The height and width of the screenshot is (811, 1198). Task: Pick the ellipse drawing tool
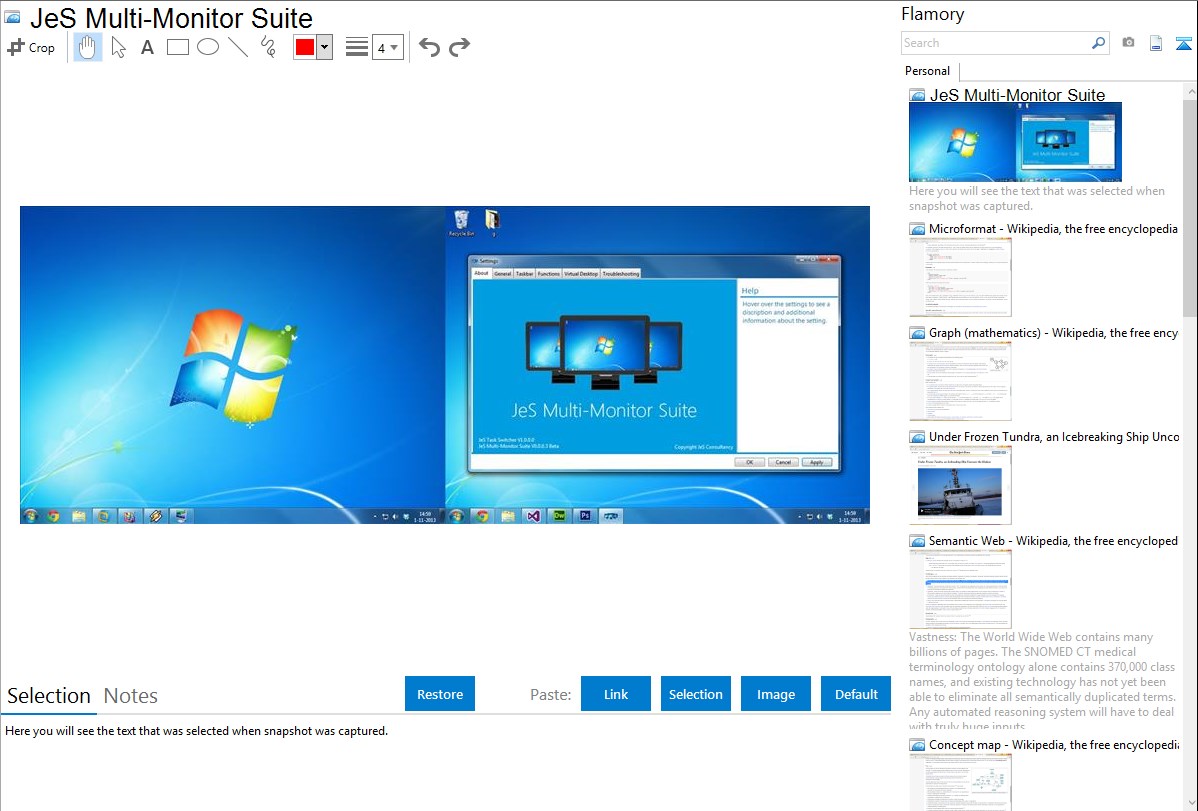[x=208, y=47]
